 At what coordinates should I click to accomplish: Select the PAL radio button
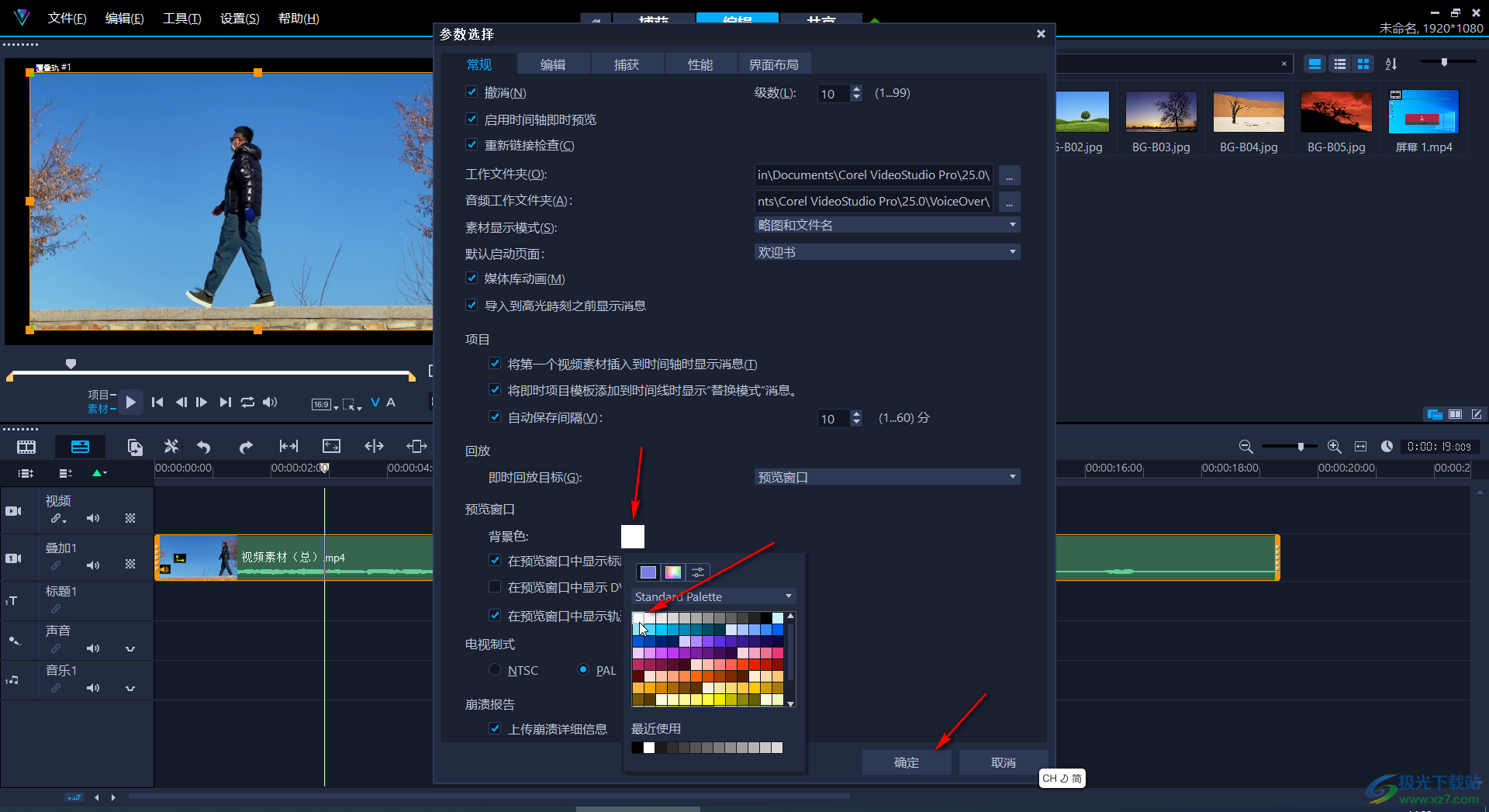[583, 669]
